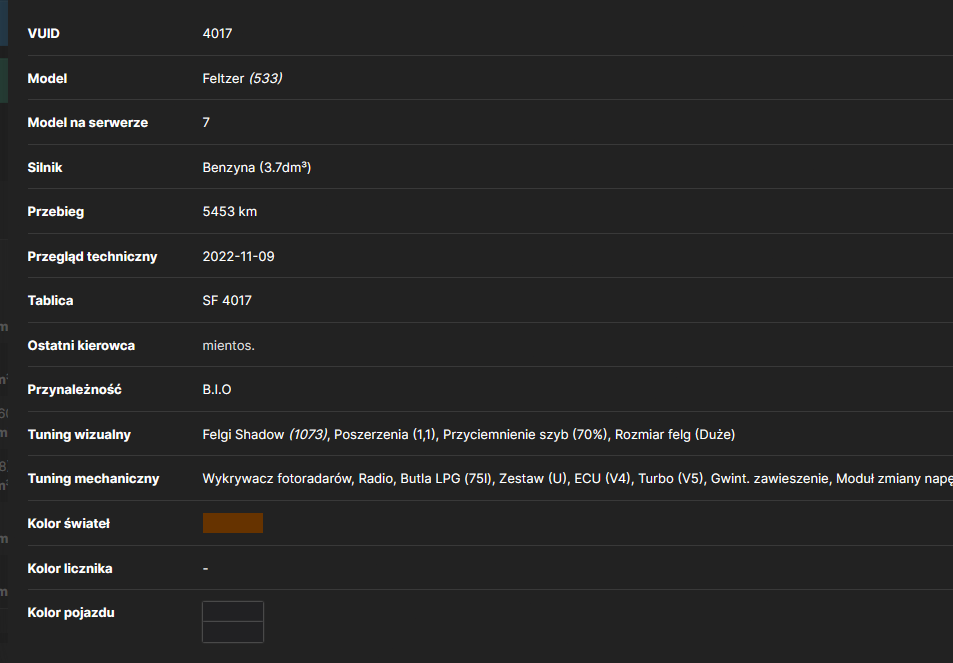Click the Wykrywacz fotoradarów tuning entry
Viewport: 953px width, 663px height.
pyautogui.click(x=277, y=479)
